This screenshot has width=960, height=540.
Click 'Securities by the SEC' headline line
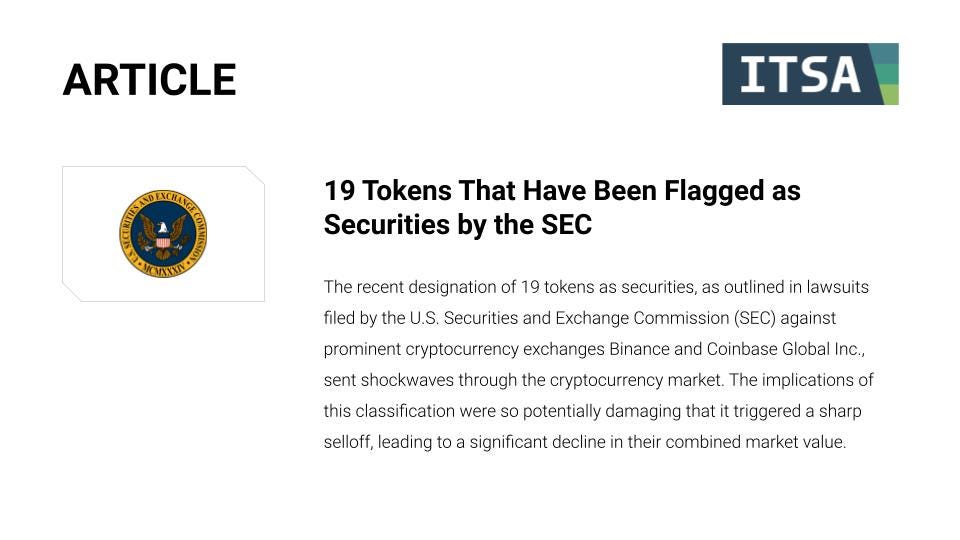pyautogui.click(x=458, y=225)
